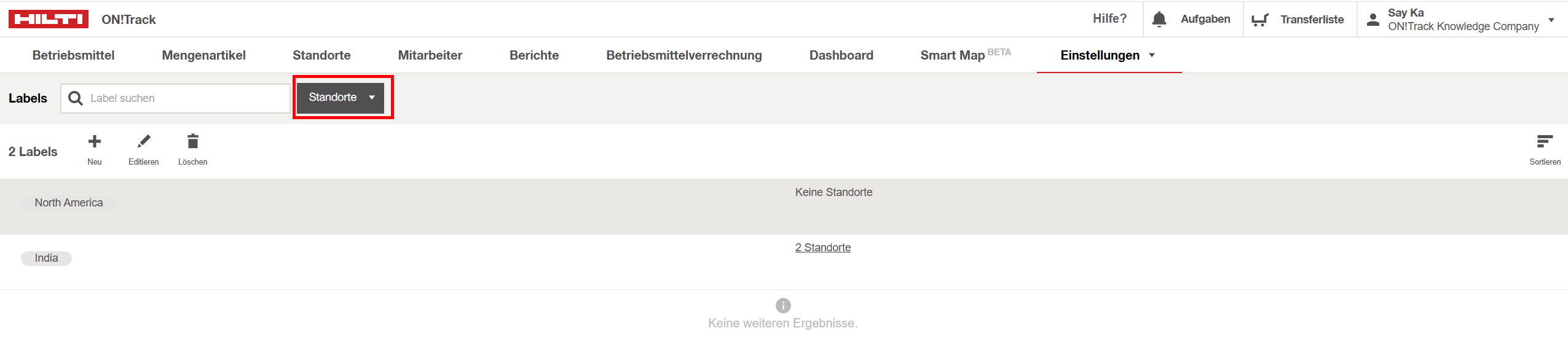The height and width of the screenshot is (352, 1568).
Task: Click the Editieren pencil icon
Action: click(144, 142)
